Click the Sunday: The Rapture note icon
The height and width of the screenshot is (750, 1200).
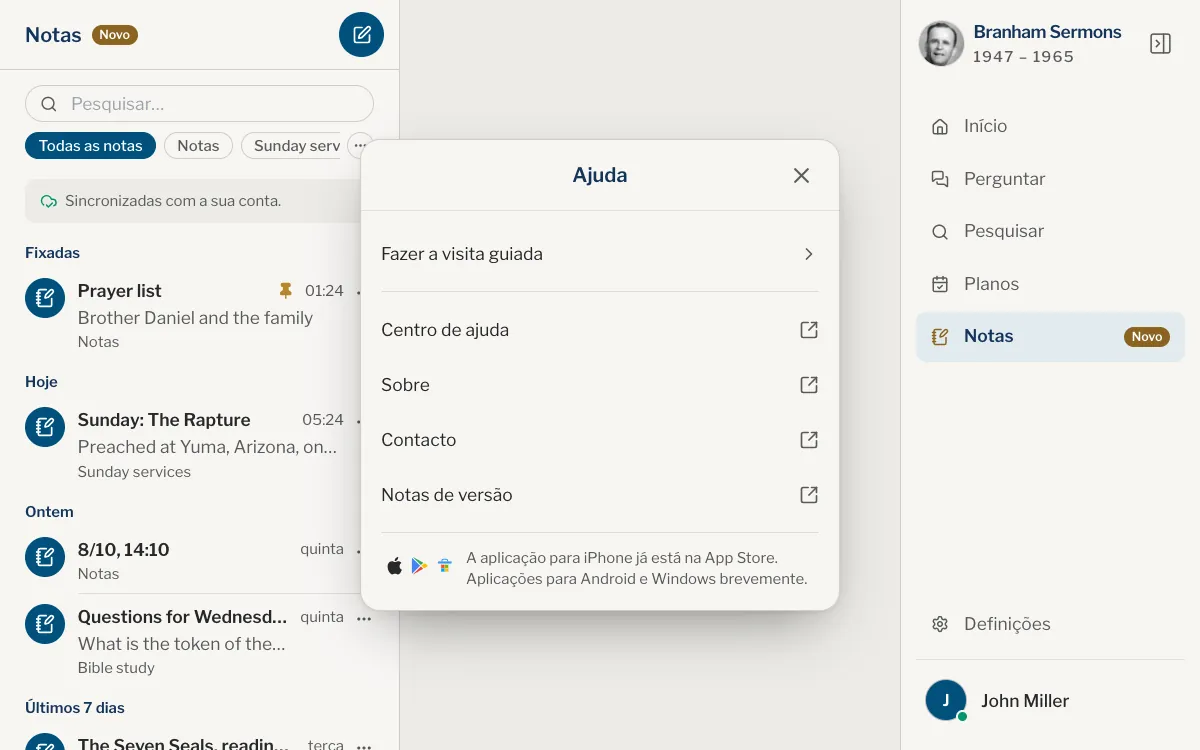45,427
